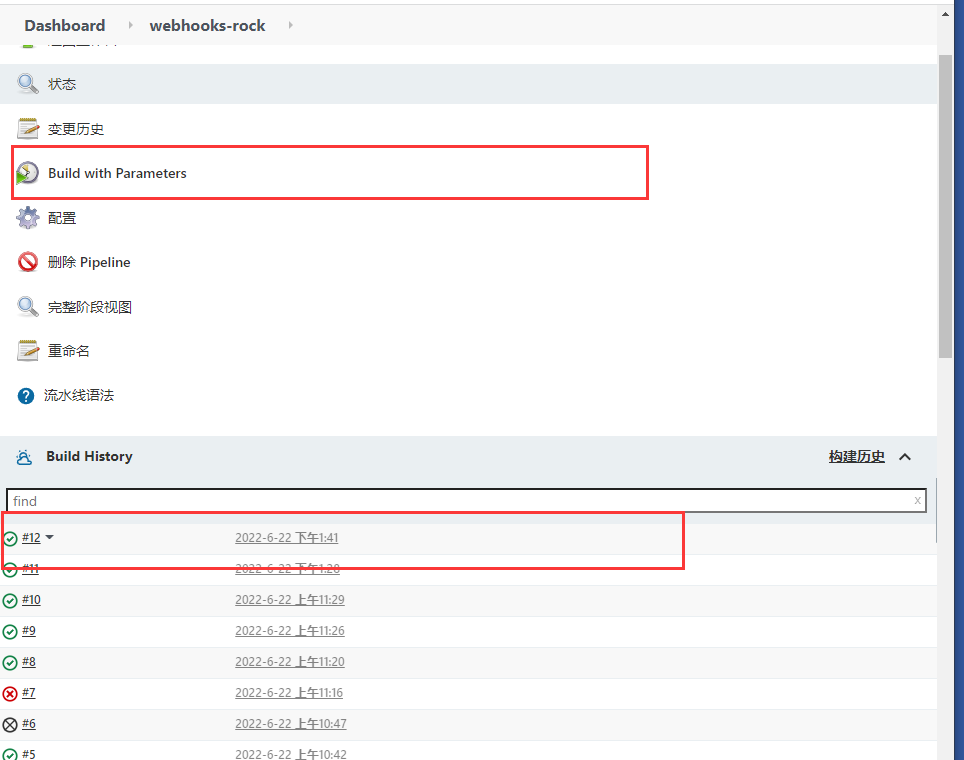
Task: Open aborted build #6 link
Action: point(29,724)
